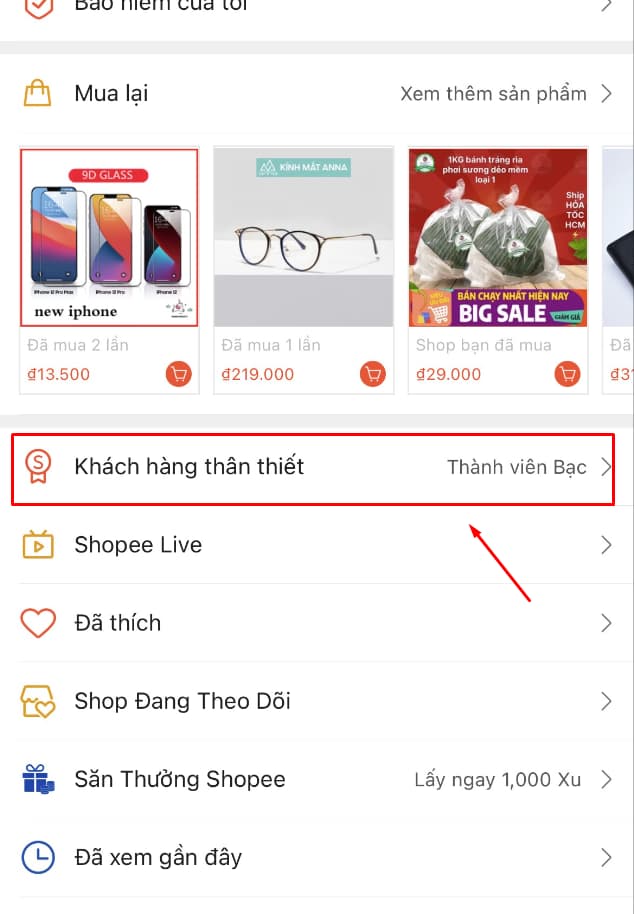Add the ₫29.000 bánh tráng to cart
The height and width of the screenshot is (914, 634).
pos(568,374)
